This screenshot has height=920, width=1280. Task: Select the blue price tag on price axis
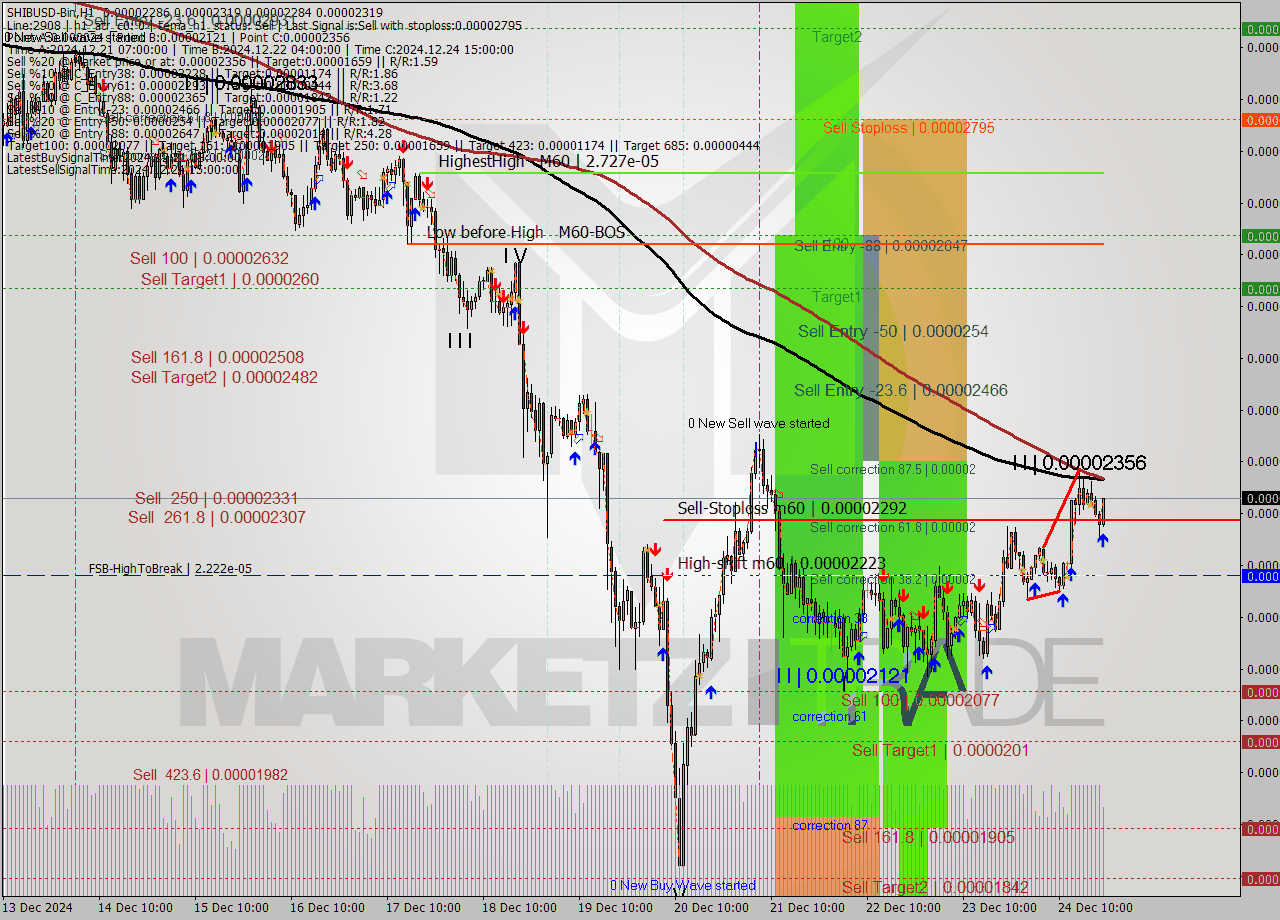1260,576
